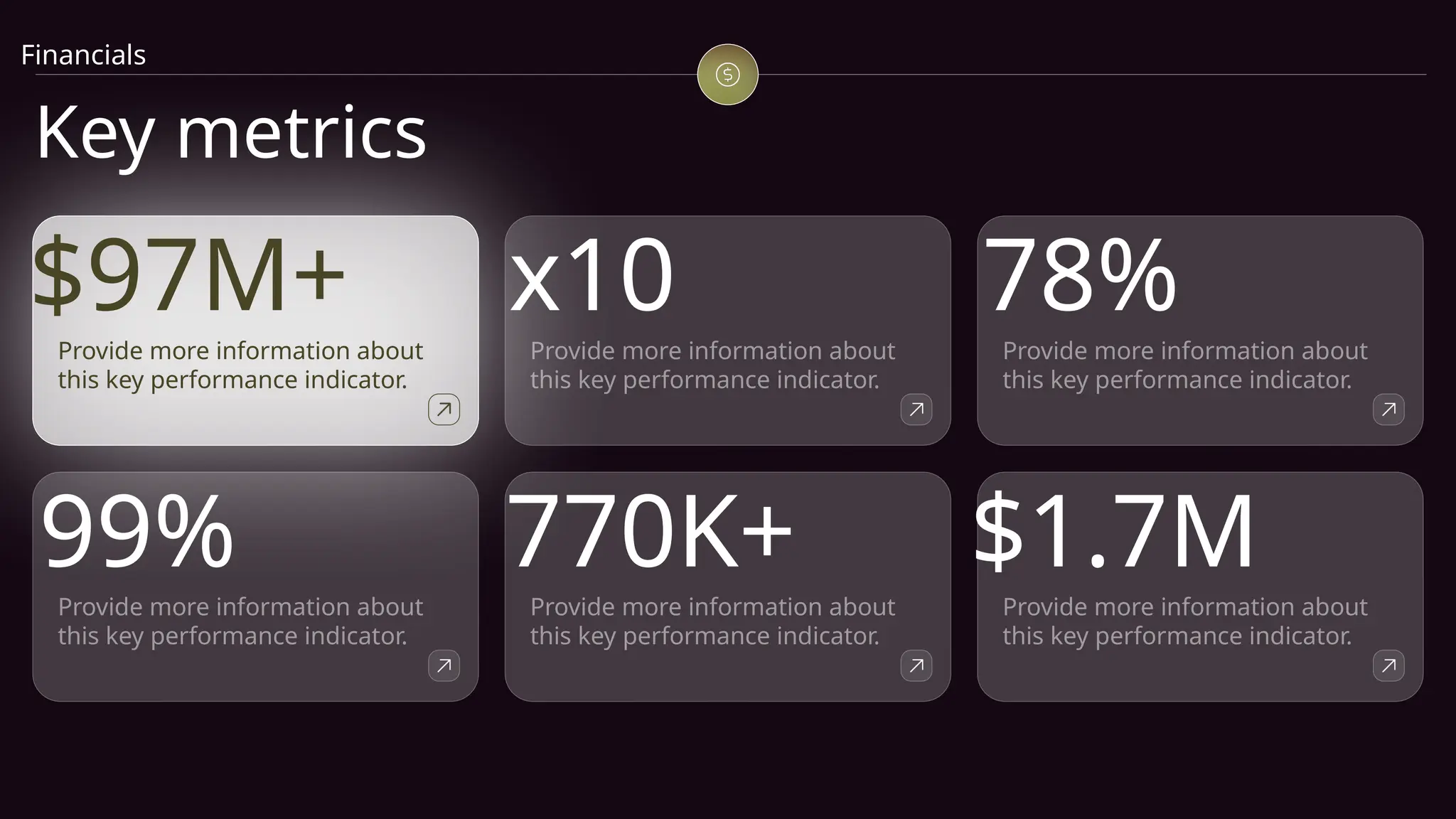Open the arrow icon on $1.7M card
Viewport: 1456px width, 819px height.
(1388, 665)
